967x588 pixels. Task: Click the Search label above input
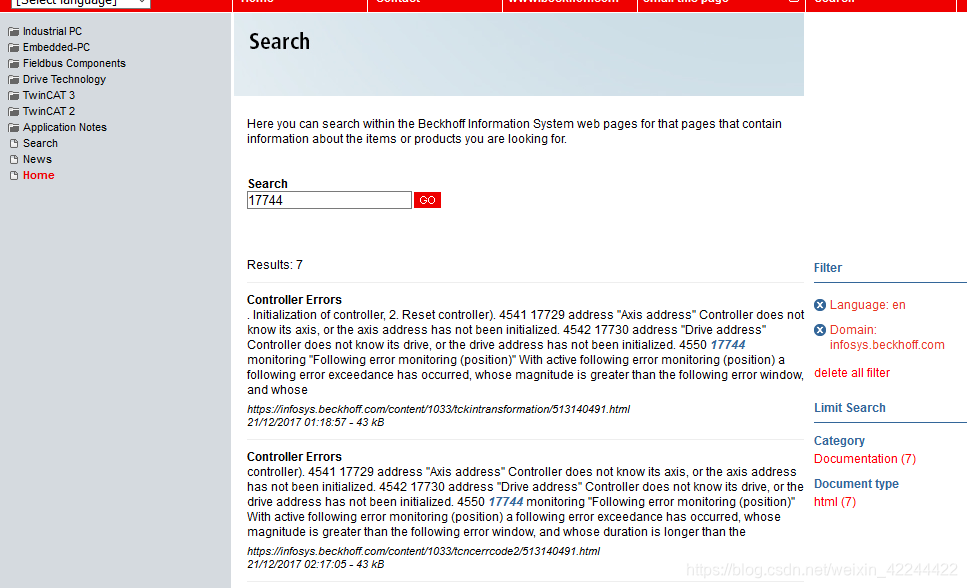267,184
